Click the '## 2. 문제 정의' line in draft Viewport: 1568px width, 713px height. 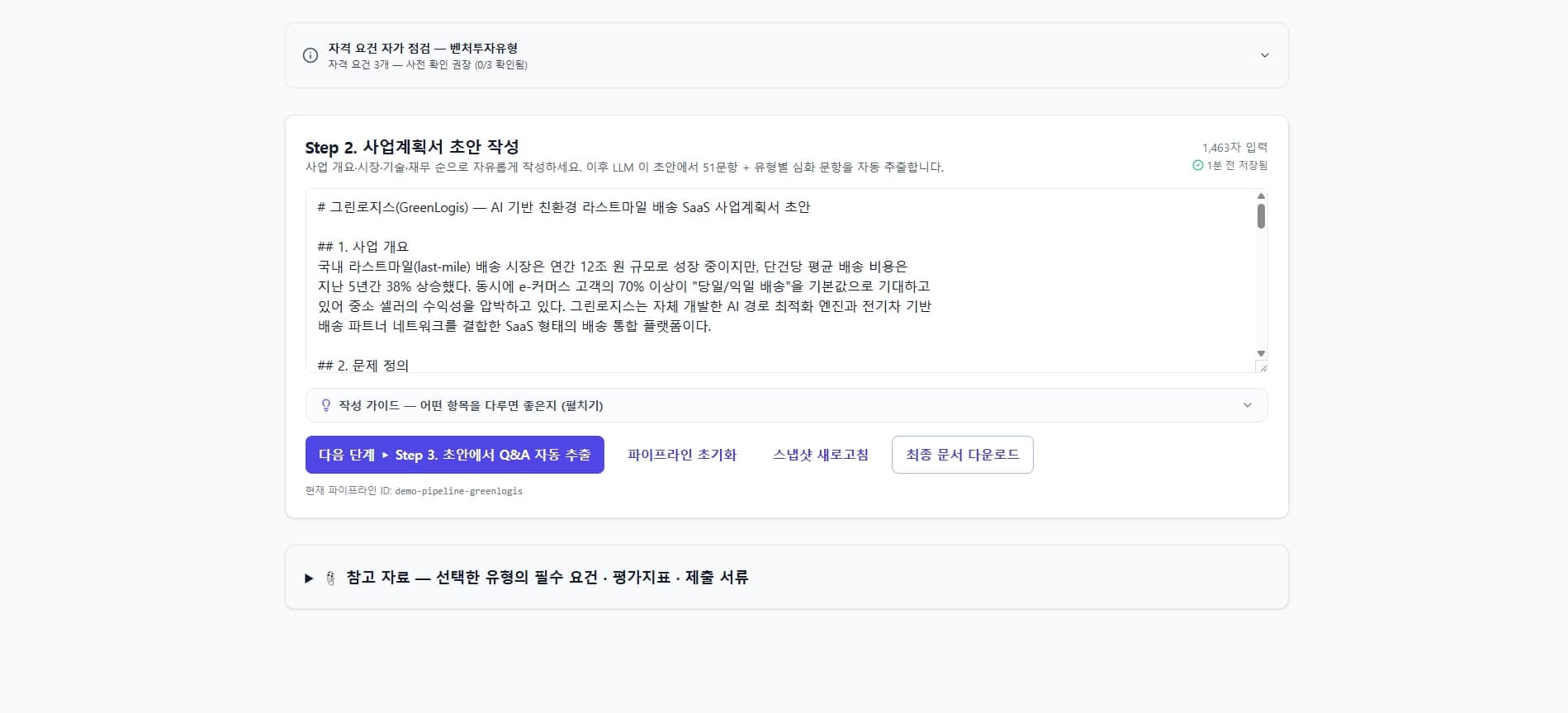(x=362, y=366)
